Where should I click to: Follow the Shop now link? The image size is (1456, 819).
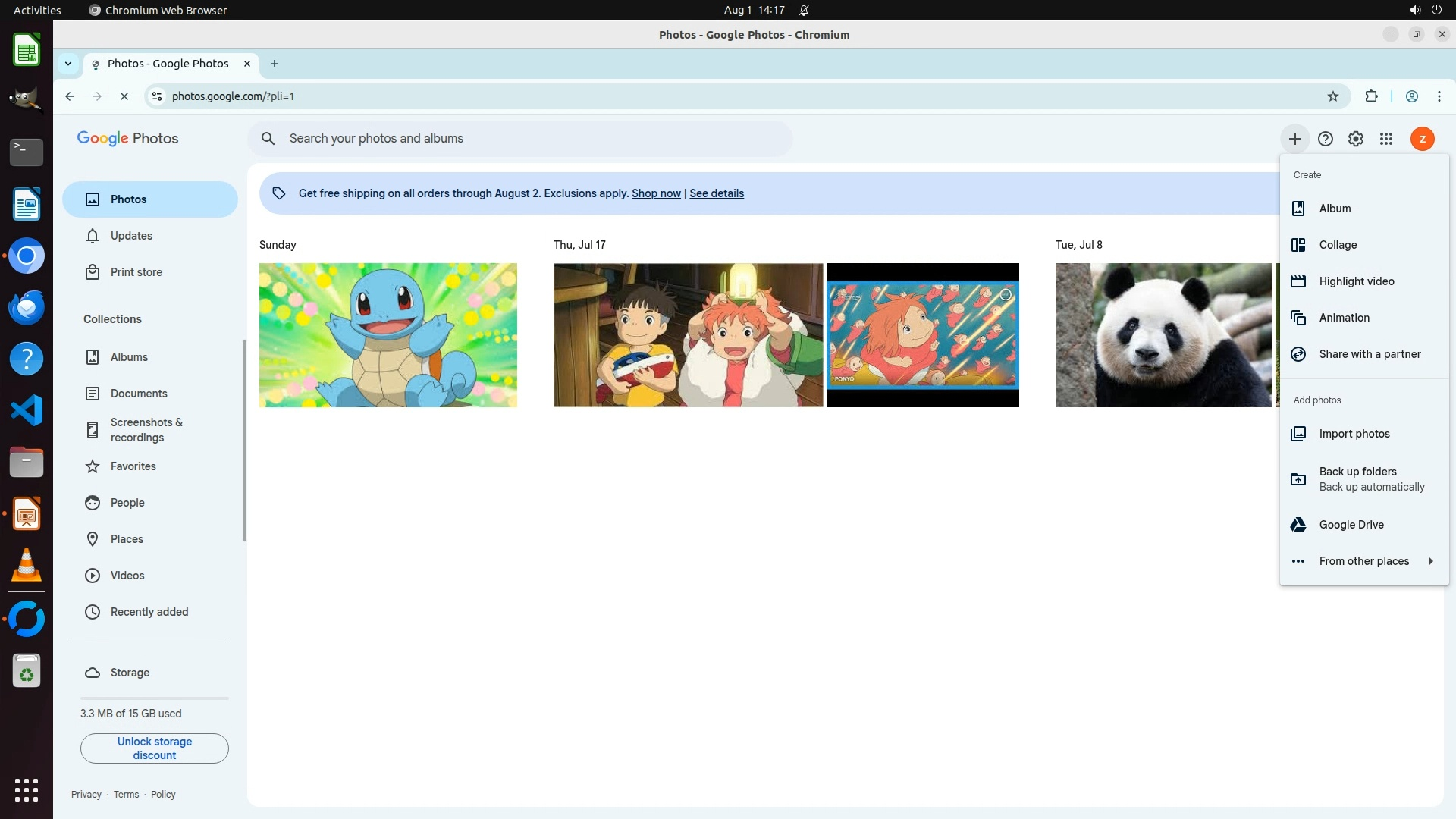[656, 193]
